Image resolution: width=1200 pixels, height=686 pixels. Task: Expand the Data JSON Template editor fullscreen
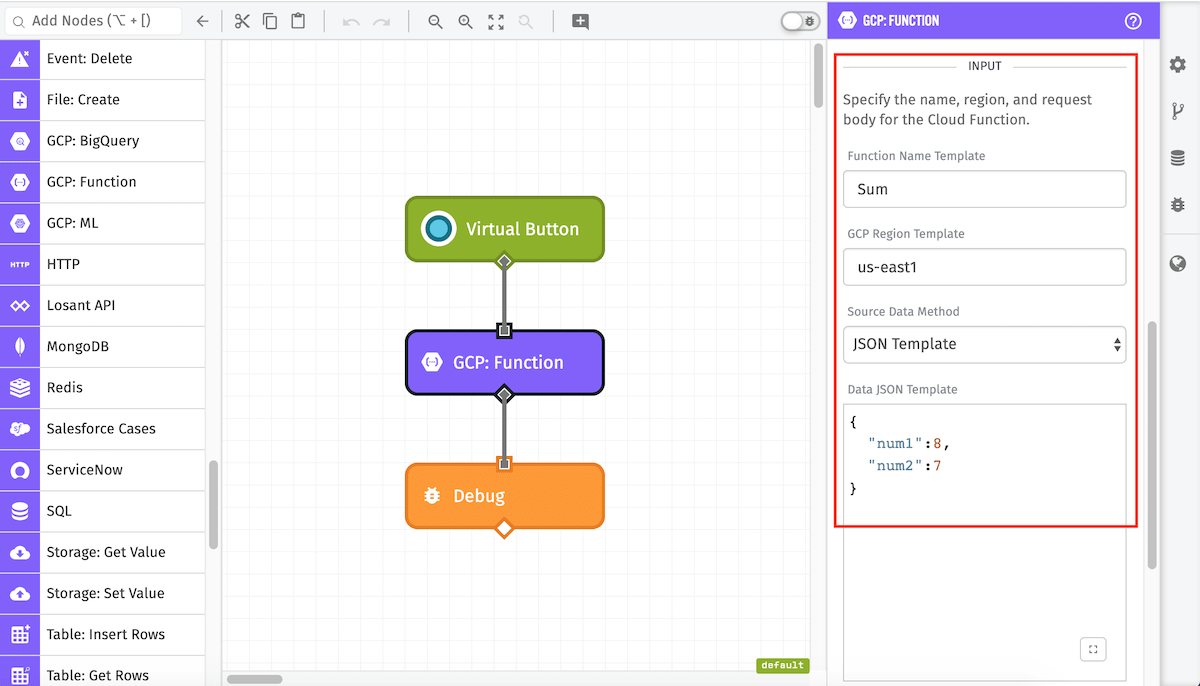pos(1093,649)
